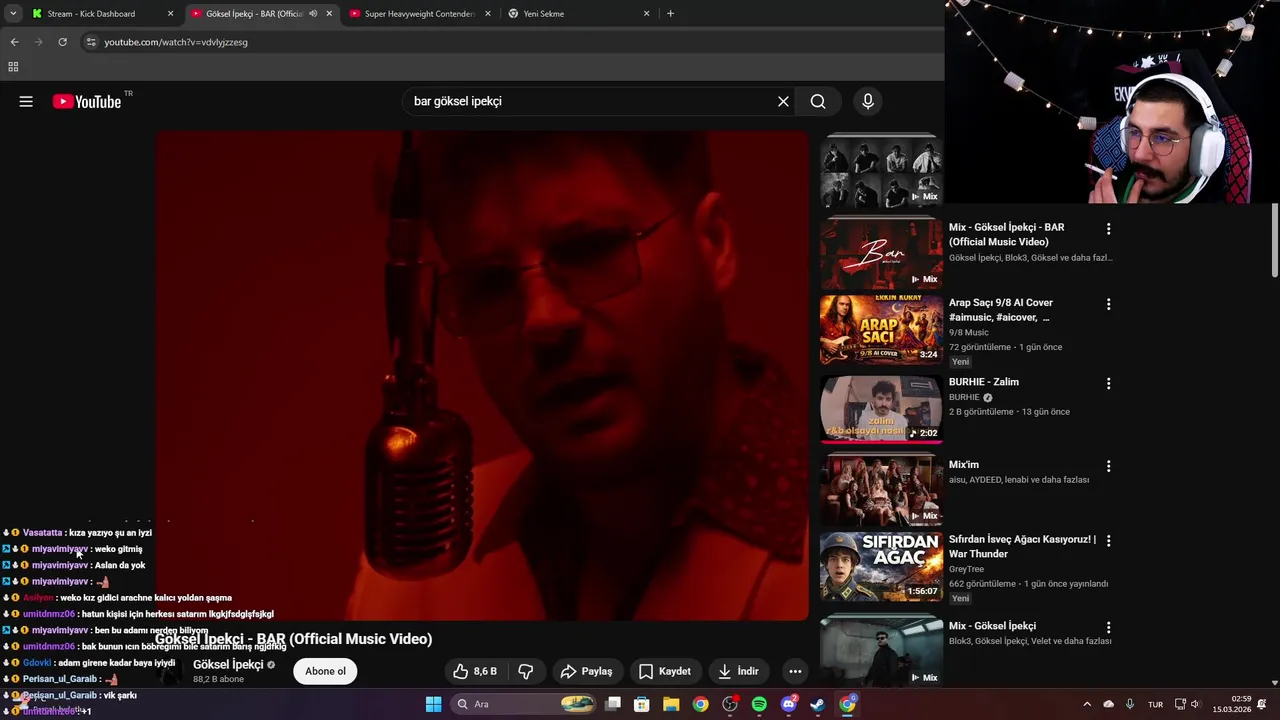The width and height of the screenshot is (1280, 720).
Task: Open the Arap Saçı video thumbnail
Action: [880, 329]
